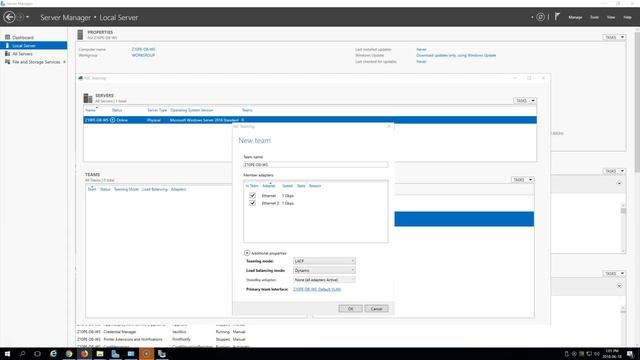Select All Servers in the sidebar

point(22,54)
